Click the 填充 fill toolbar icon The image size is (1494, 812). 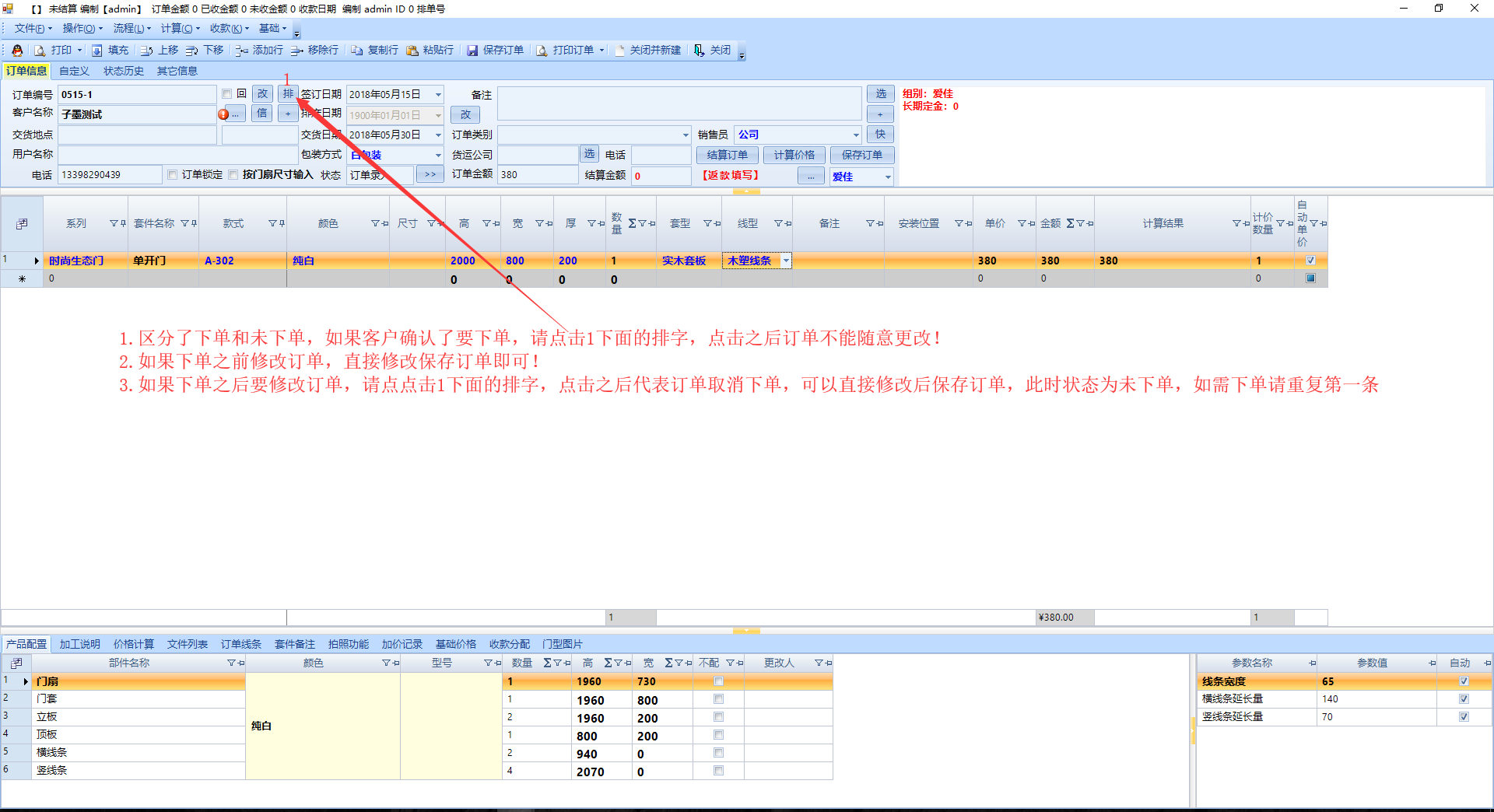pyautogui.click(x=110, y=51)
